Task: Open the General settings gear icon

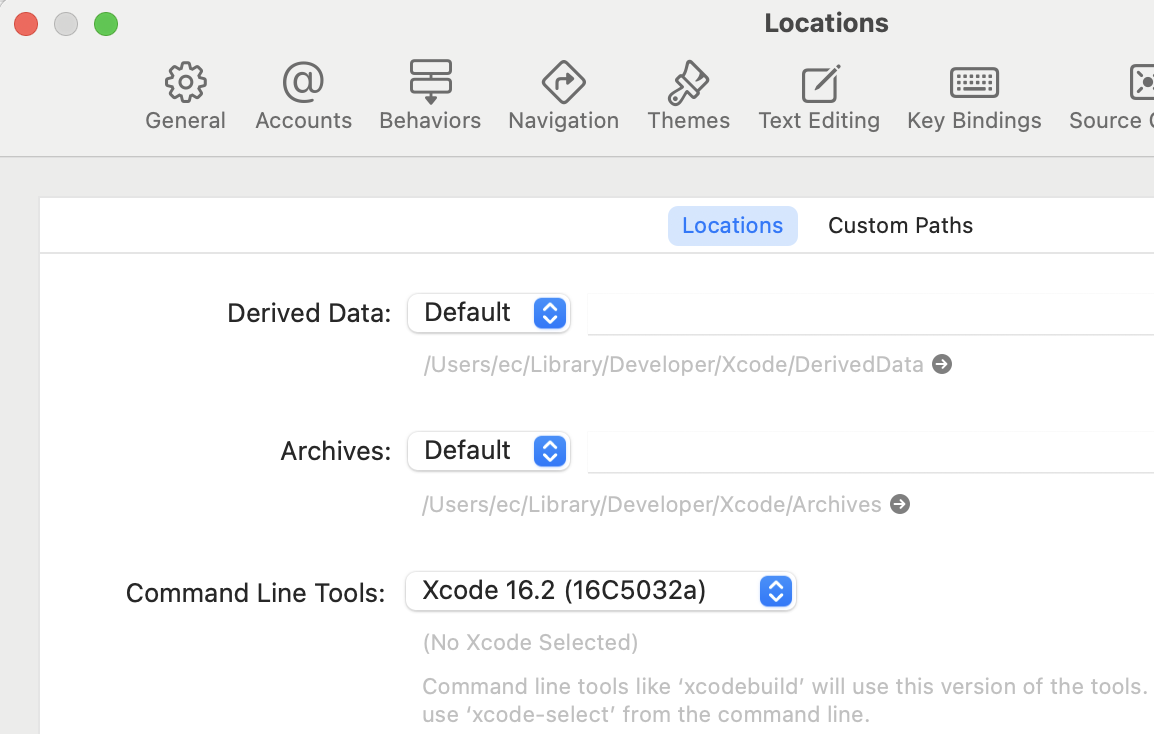Action: click(185, 83)
